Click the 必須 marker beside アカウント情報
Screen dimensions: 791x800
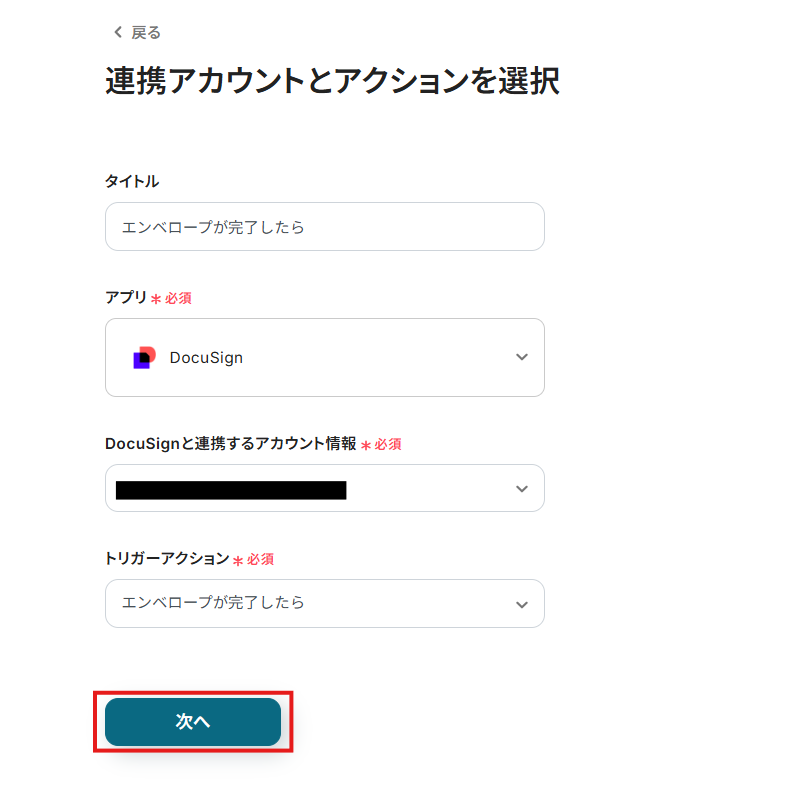click(x=388, y=445)
